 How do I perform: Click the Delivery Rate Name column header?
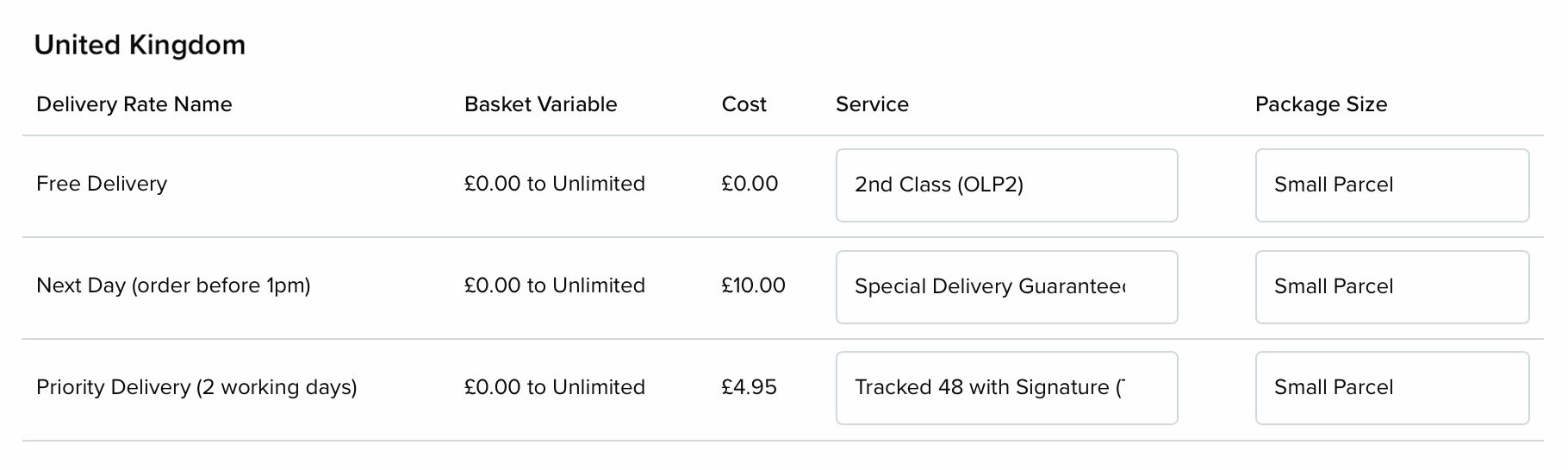coord(134,104)
